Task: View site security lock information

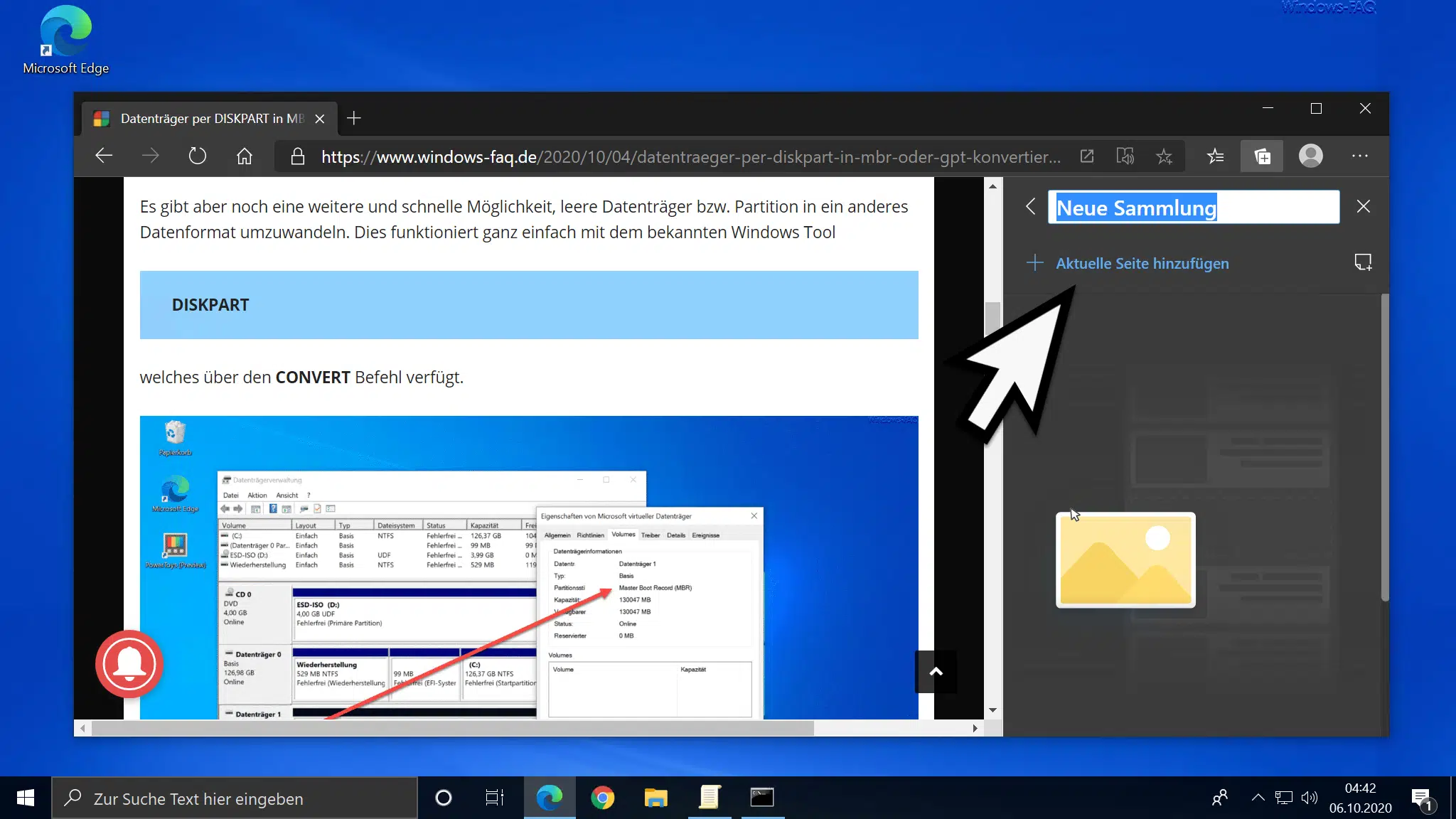Action: pos(298,156)
